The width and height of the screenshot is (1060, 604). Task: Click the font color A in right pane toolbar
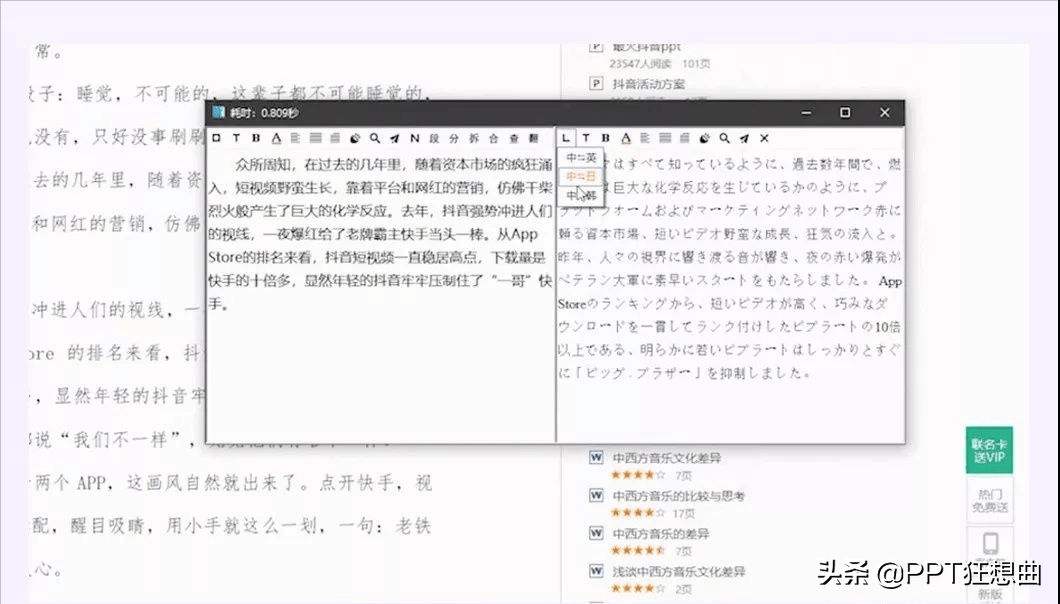pos(626,138)
